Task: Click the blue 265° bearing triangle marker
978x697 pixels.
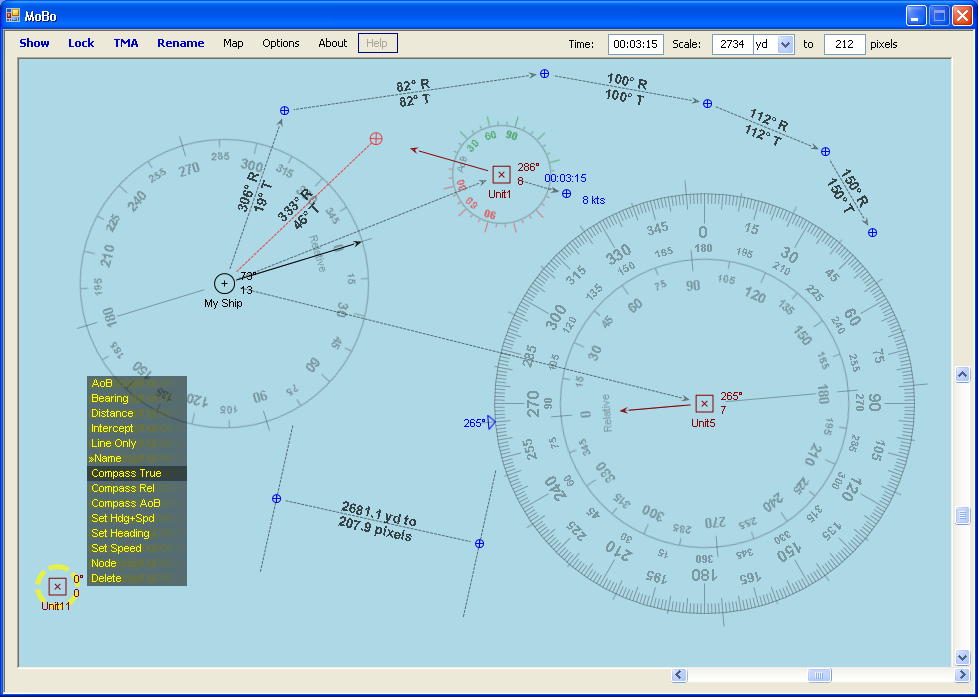Action: pyautogui.click(x=491, y=423)
